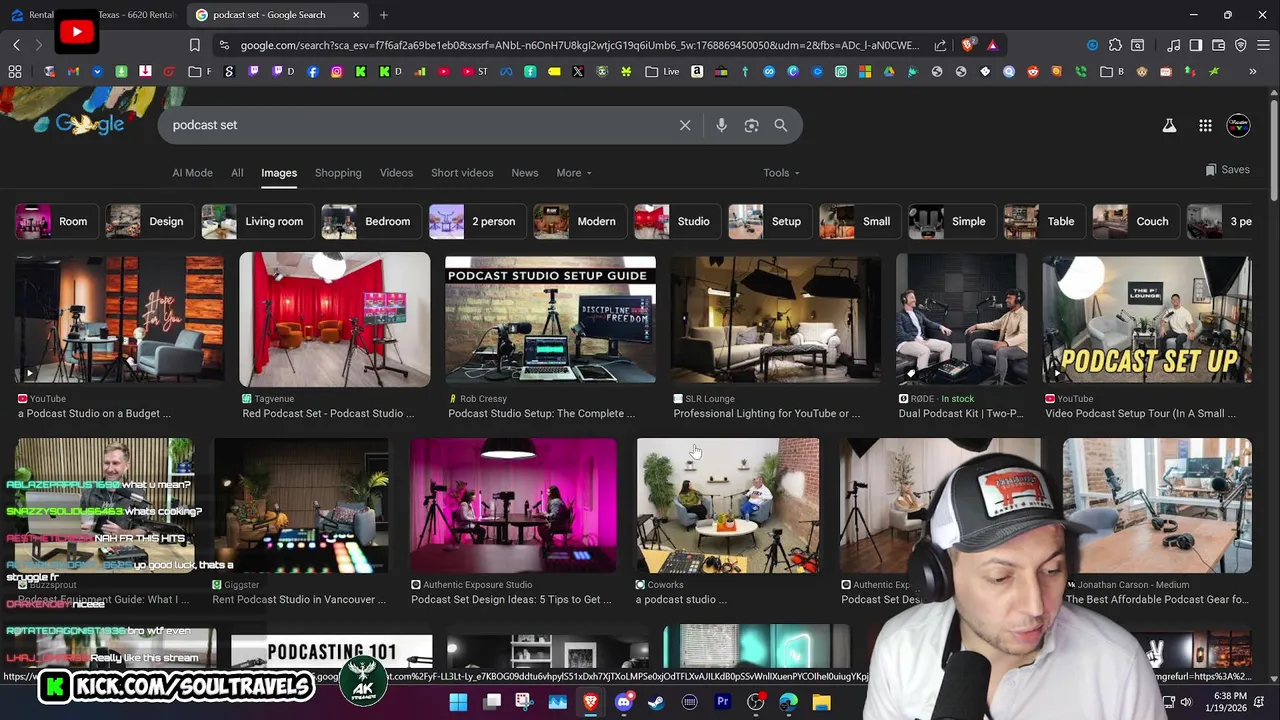Filter images by the Living room chip
The width and height of the screenshot is (1280, 720).
(256, 221)
